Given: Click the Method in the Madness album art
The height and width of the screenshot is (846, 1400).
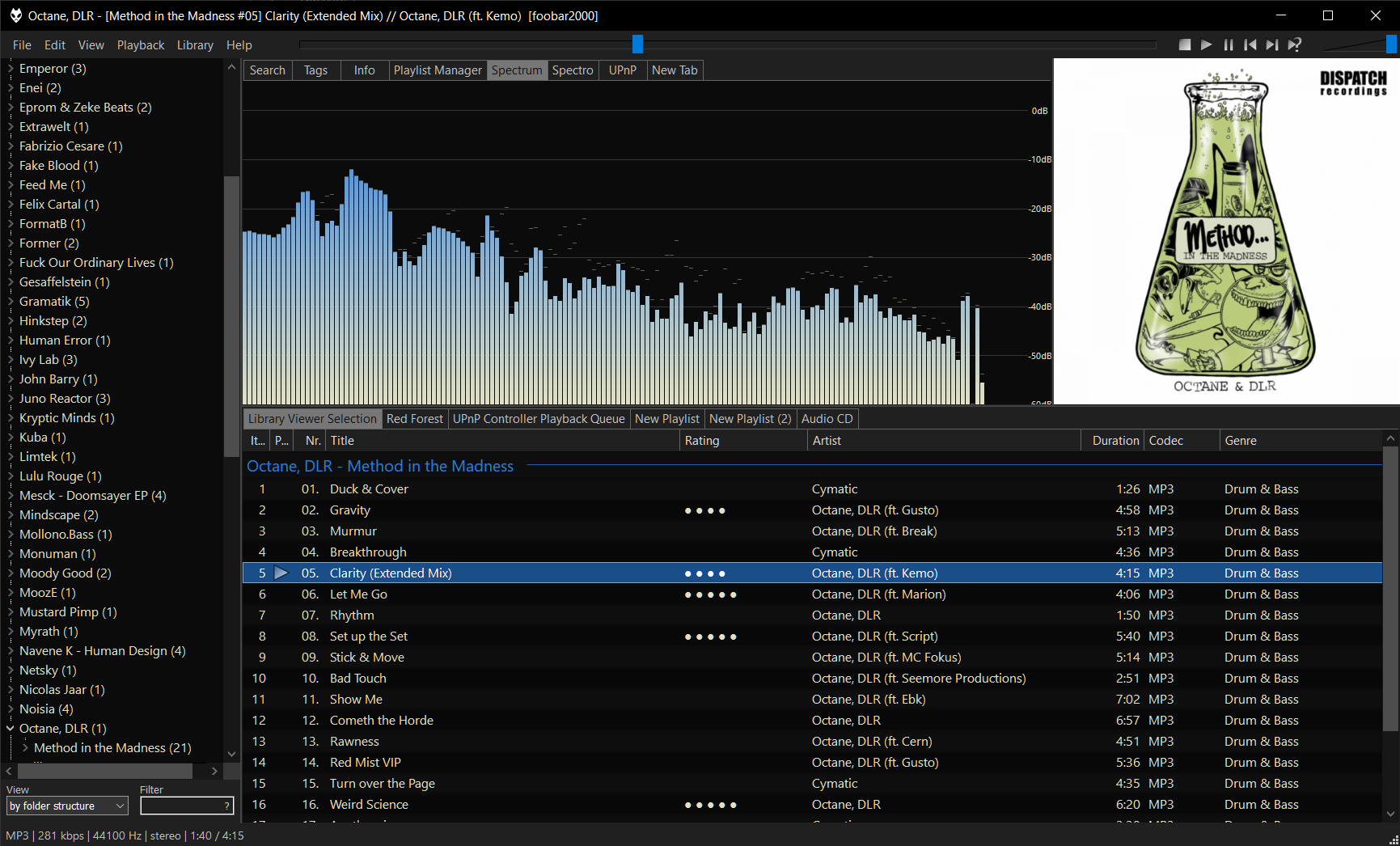Looking at the screenshot, I should (1226, 231).
